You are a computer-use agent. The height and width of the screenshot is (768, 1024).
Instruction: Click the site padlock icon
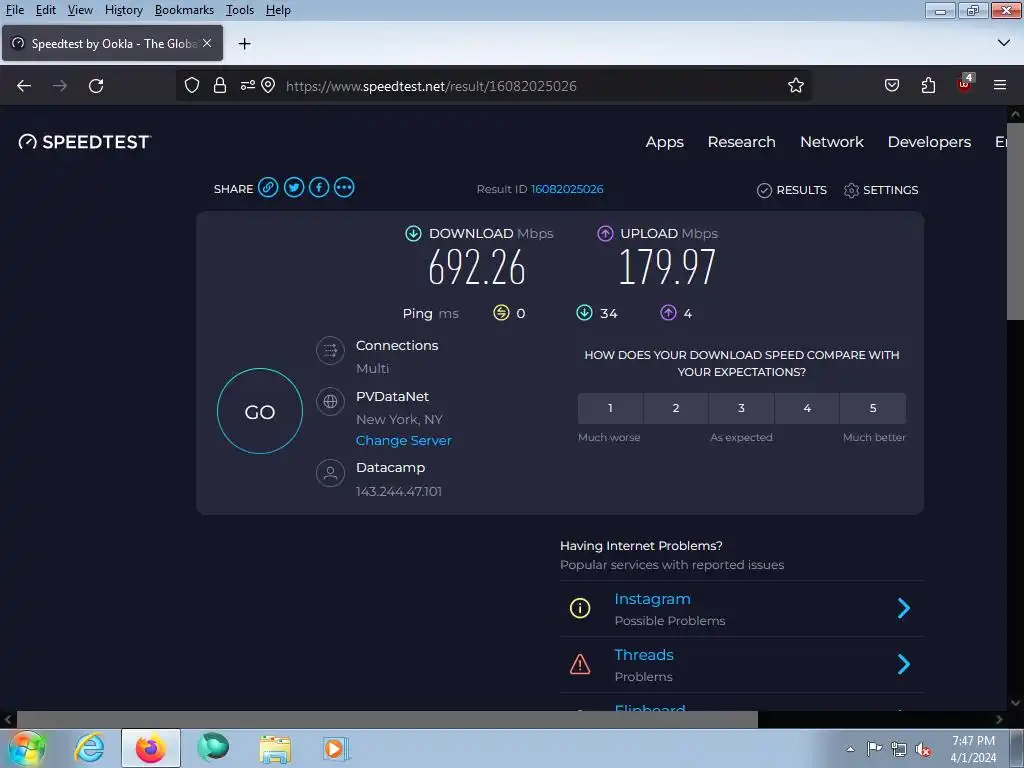coord(220,86)
